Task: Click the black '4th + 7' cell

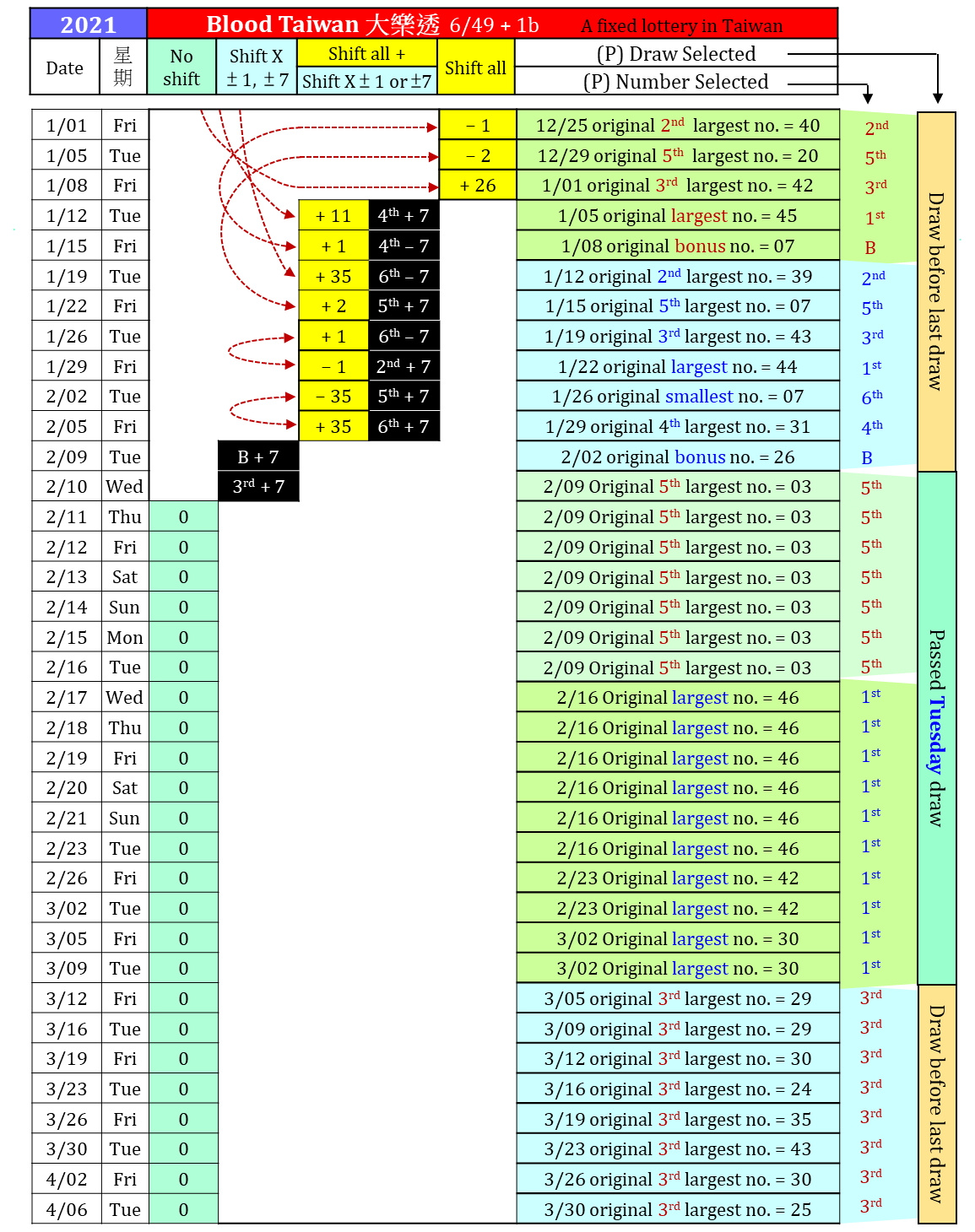Action: (x=404, y=215)
